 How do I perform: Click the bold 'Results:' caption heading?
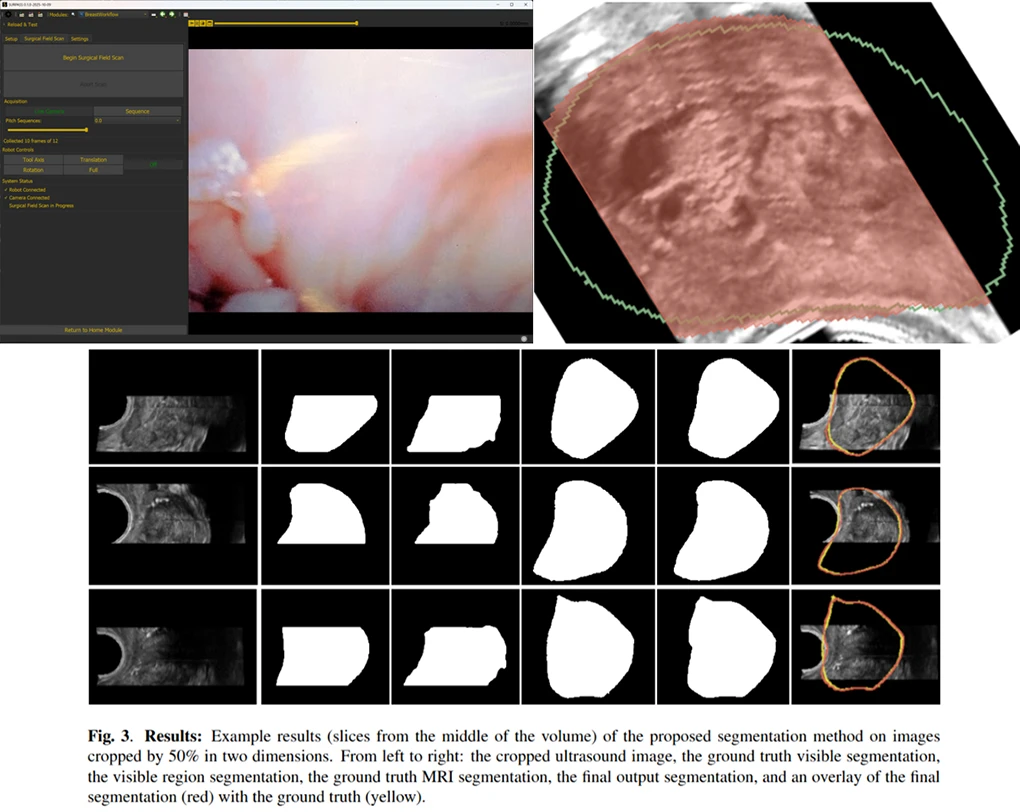[173, 736]
